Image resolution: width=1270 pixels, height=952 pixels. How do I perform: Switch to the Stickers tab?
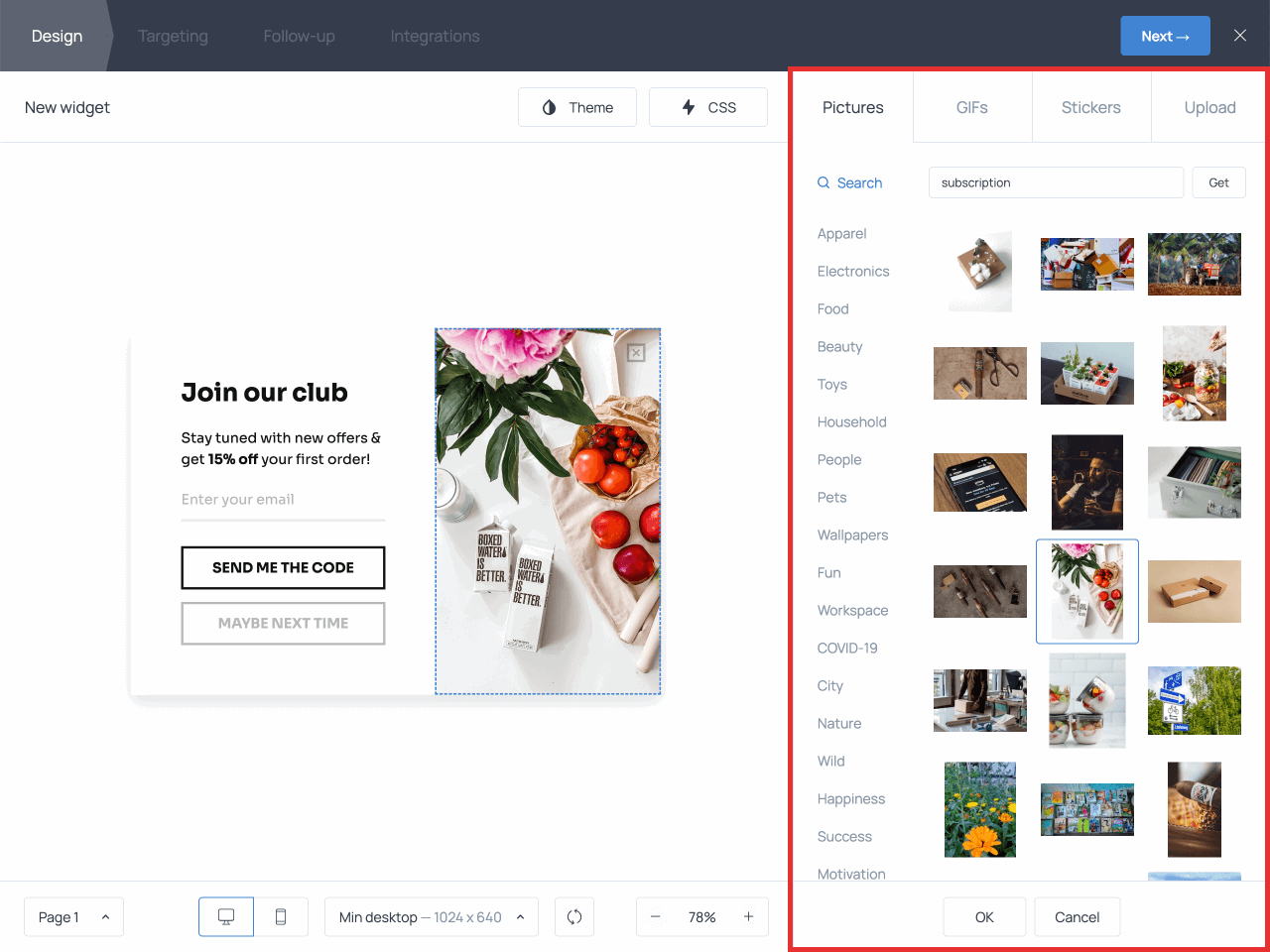point(1091,107)
